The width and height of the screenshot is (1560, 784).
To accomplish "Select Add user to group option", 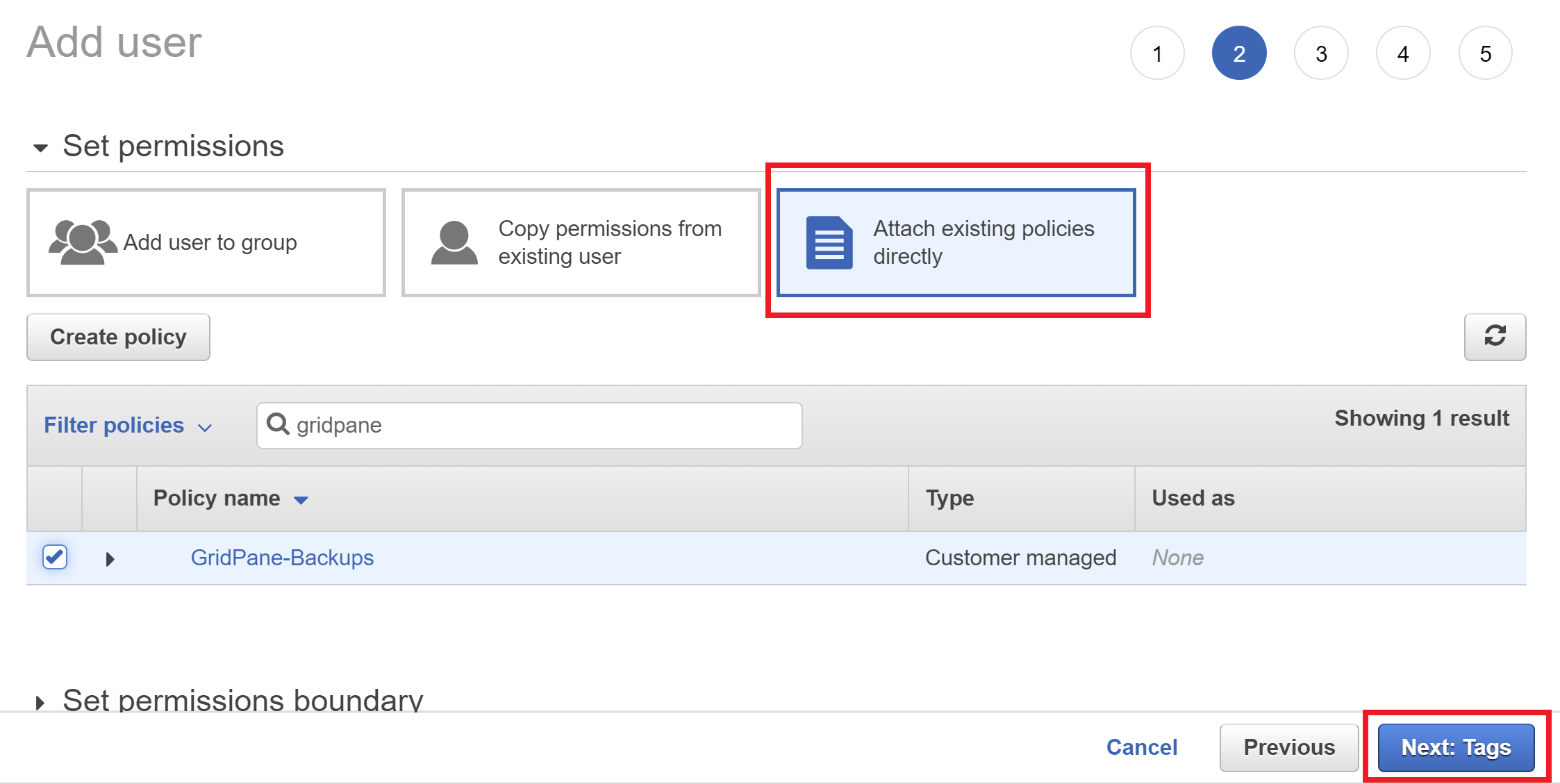I will click(206, 242).
